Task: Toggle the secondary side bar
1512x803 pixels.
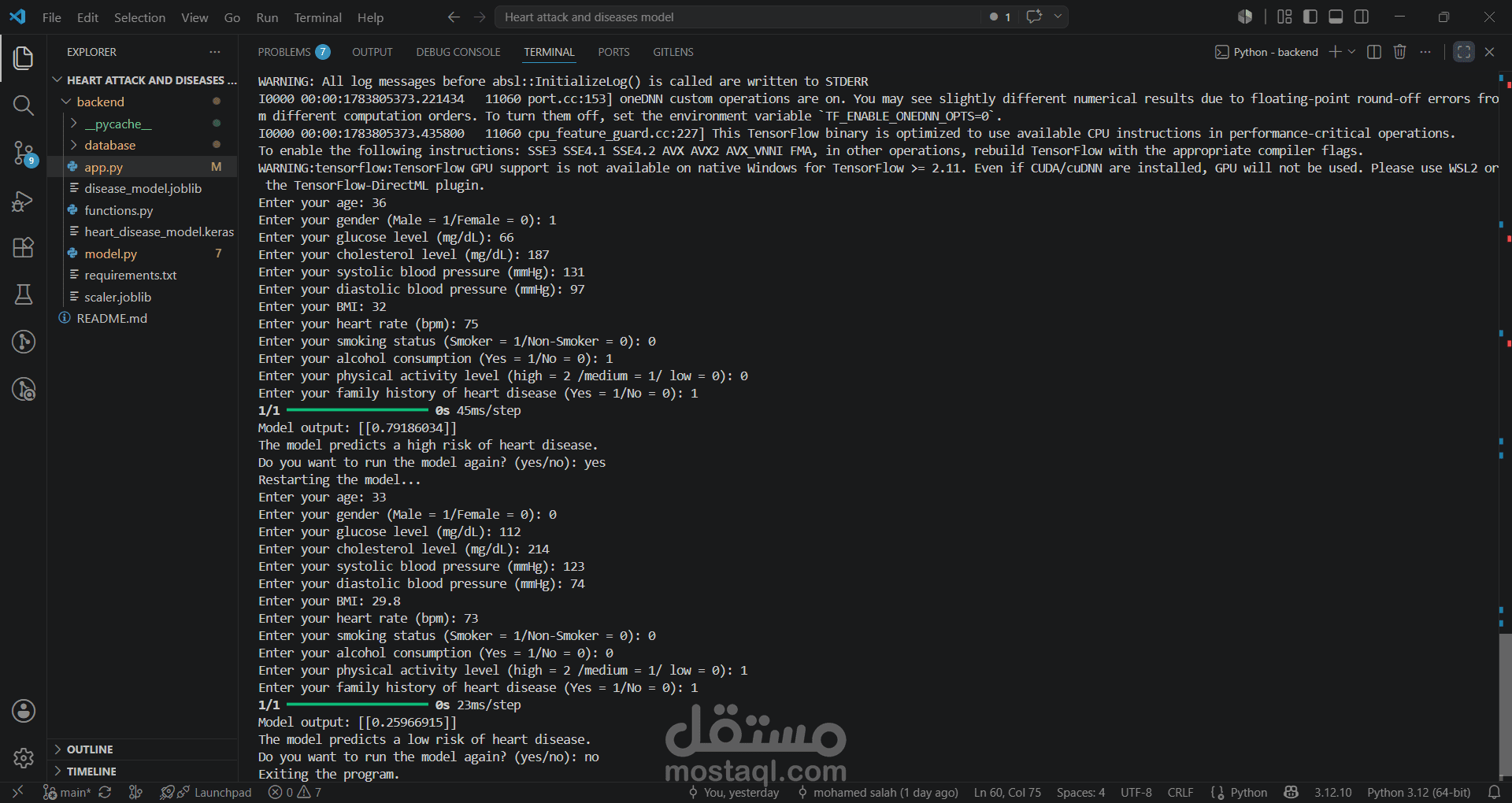Action: point(1362,17)
